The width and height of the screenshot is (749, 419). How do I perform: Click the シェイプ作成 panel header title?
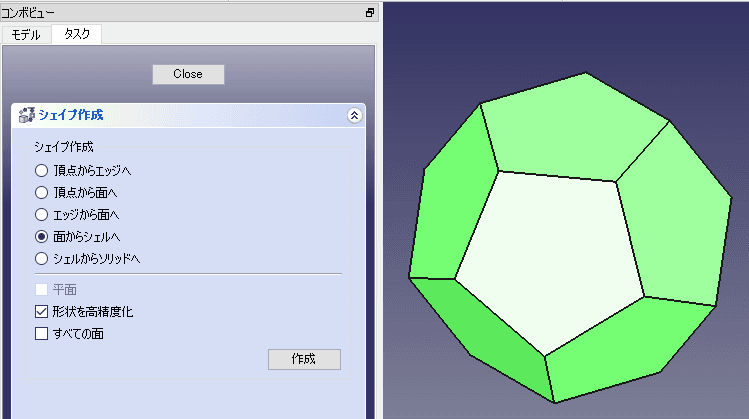71,115
